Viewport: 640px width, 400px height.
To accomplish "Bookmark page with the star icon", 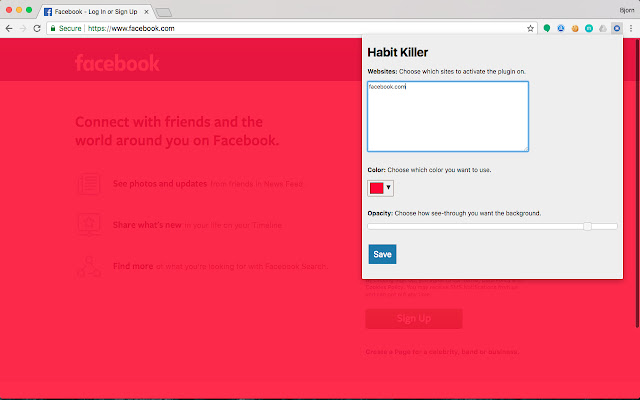I will [x=530, y=29].
